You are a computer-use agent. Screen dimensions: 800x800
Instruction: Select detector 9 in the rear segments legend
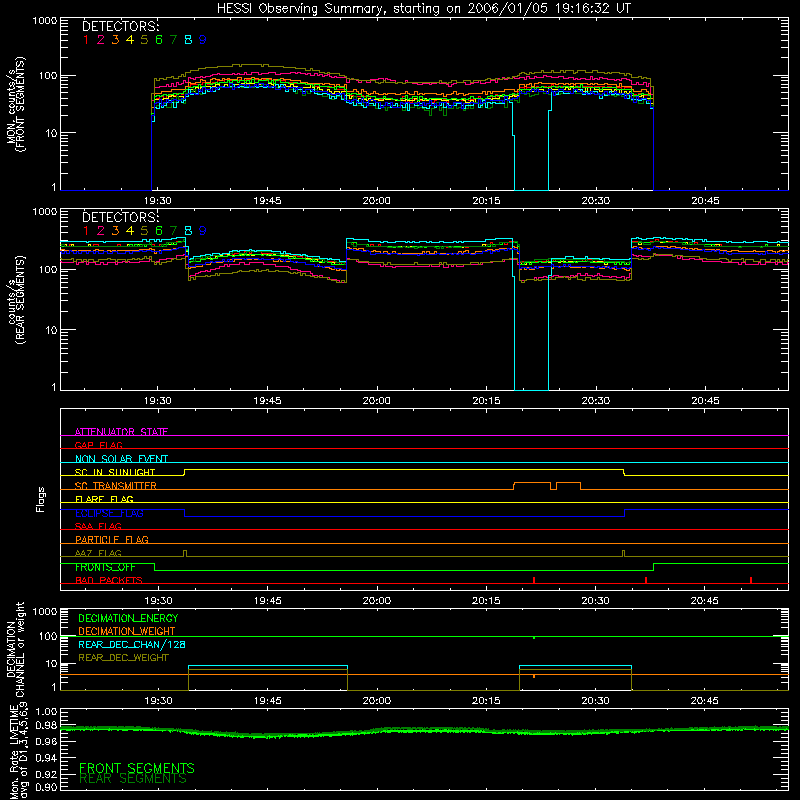pyautogui.click(x=203, y=231)
